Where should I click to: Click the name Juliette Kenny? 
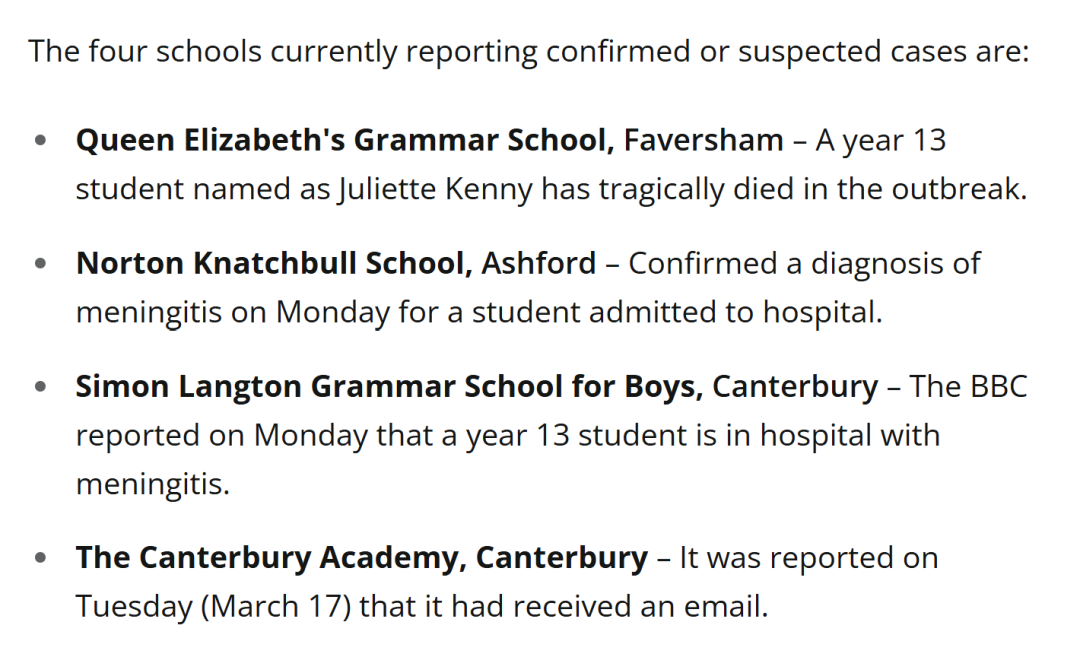(432, 189)
